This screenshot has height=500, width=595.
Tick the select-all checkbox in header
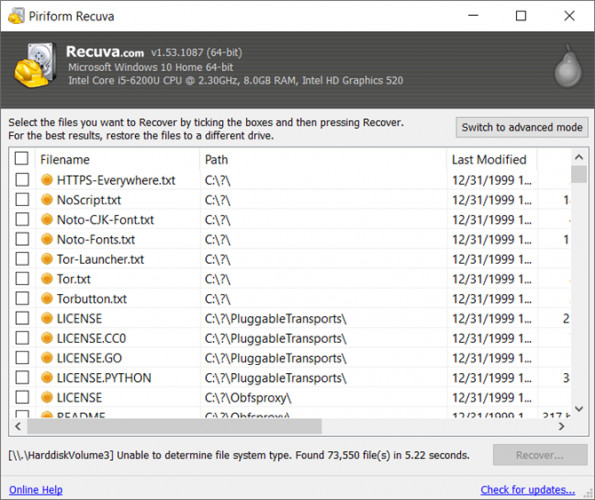[x=22, y=159]
